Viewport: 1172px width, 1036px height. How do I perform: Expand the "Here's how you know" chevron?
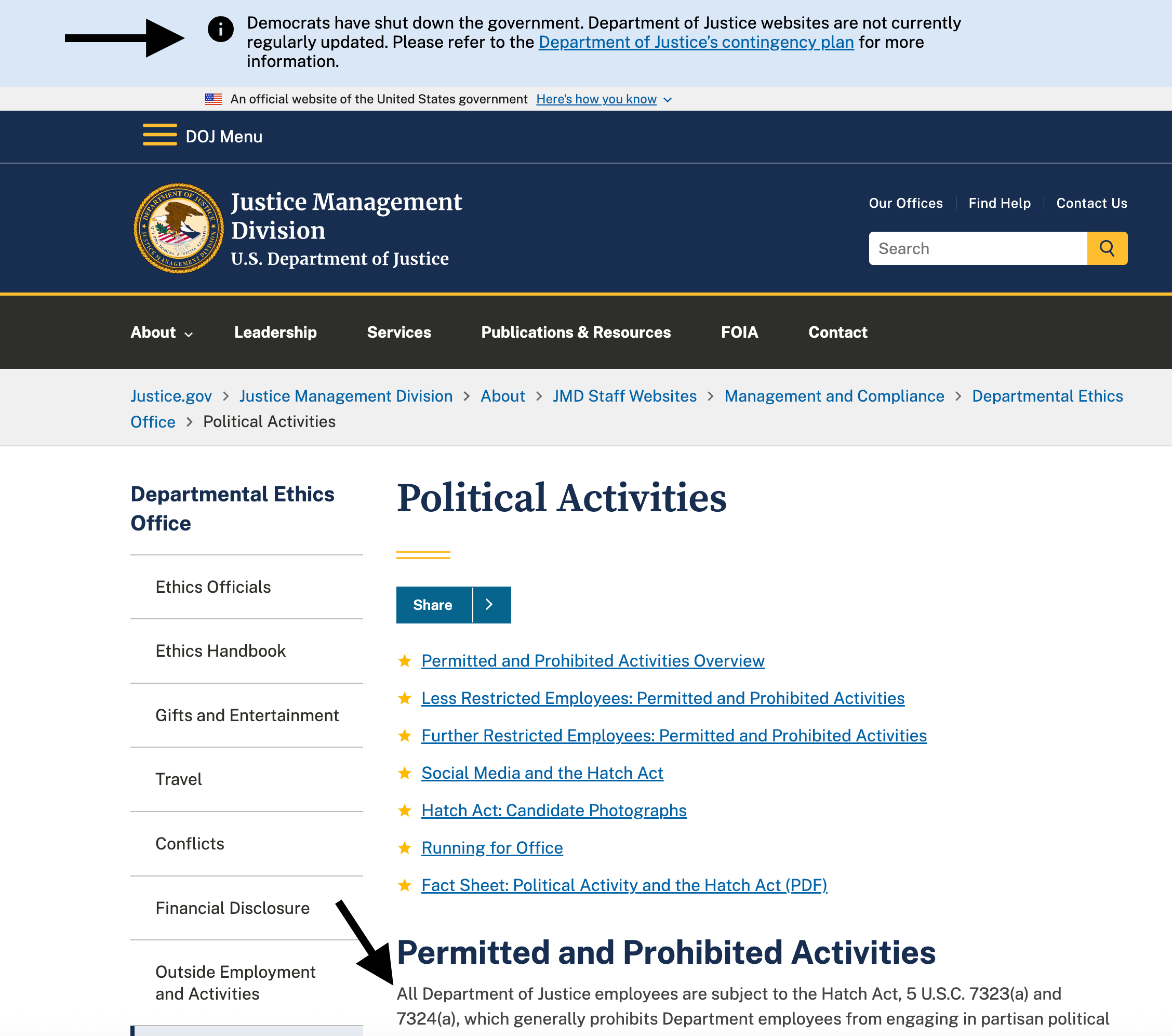[668, 100]
